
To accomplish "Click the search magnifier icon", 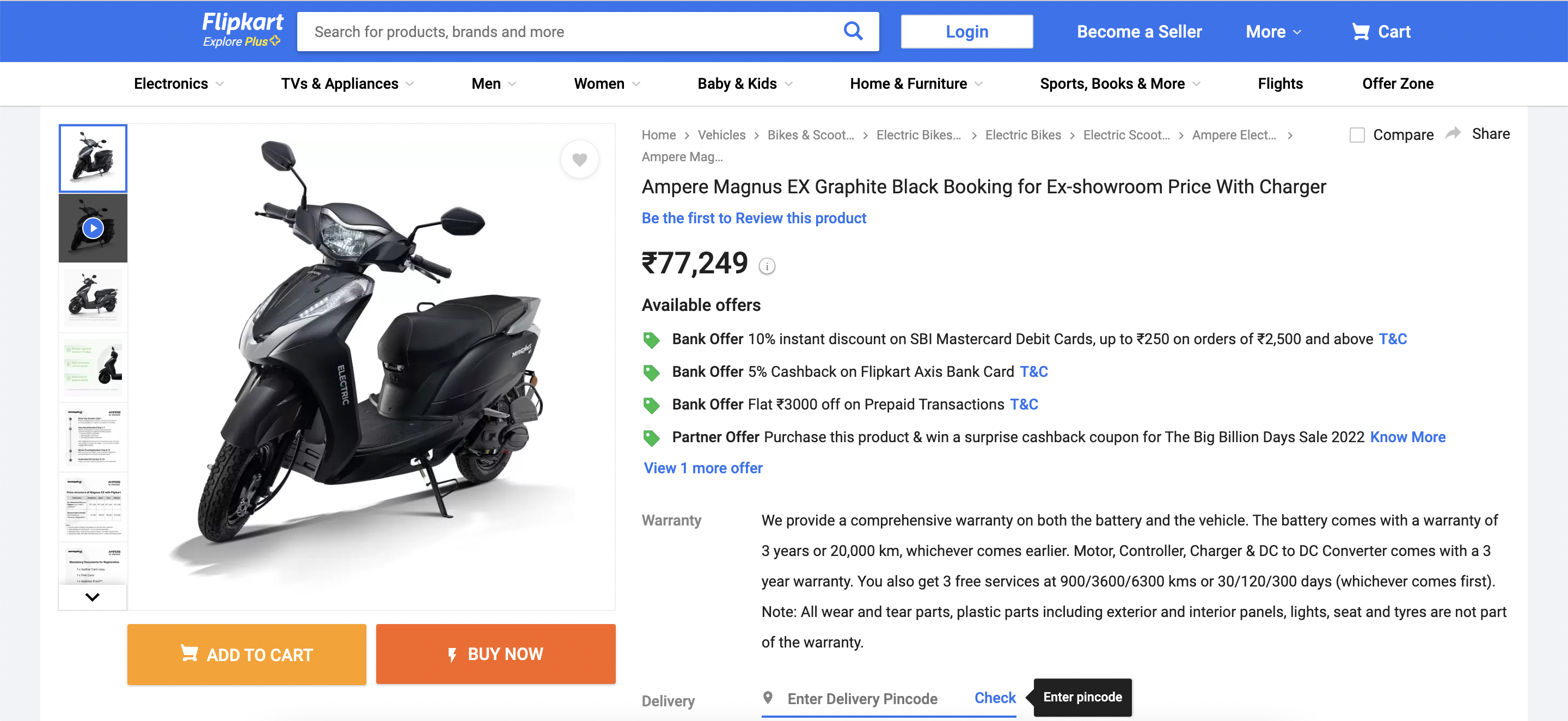I will pos(853,31).
